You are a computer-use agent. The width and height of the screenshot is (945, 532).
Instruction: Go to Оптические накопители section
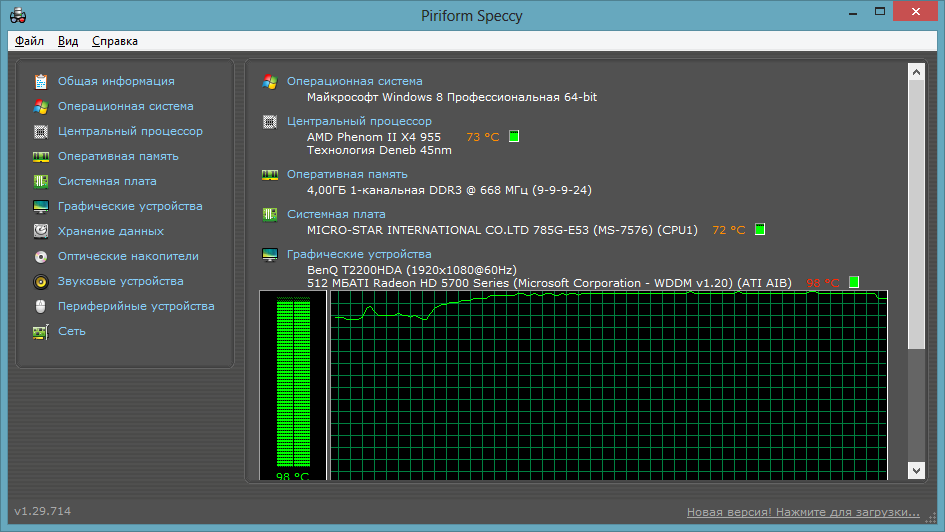pos(128,256)
